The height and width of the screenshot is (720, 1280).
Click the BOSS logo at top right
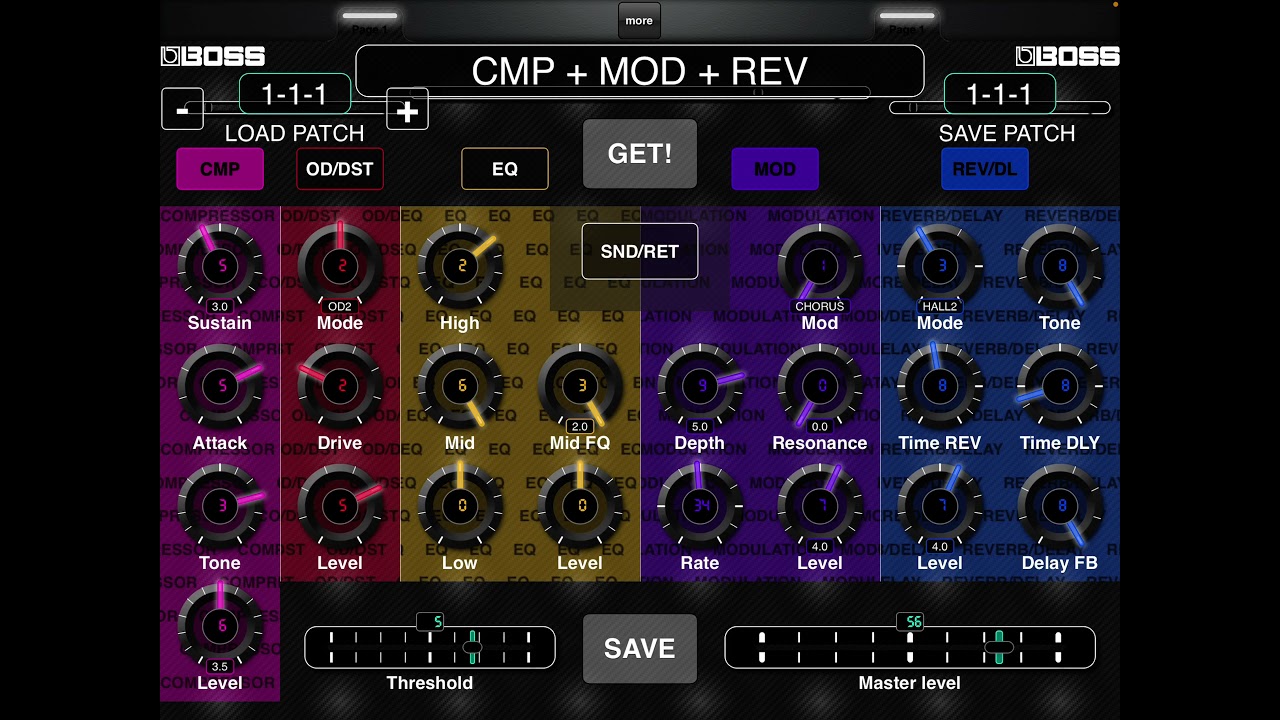click(1067, 57)
